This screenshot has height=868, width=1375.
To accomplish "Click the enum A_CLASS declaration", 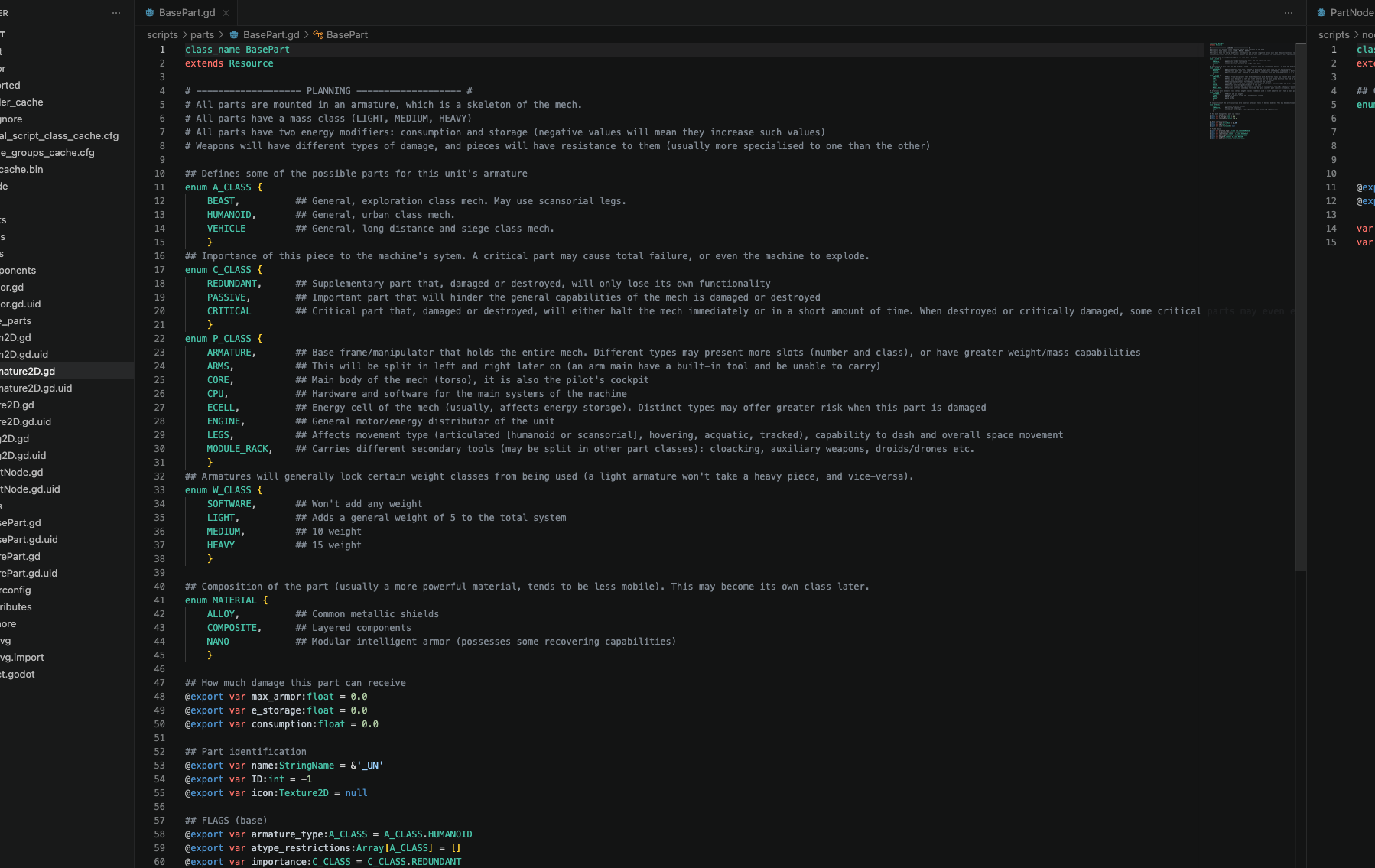I will pos(223,187).
